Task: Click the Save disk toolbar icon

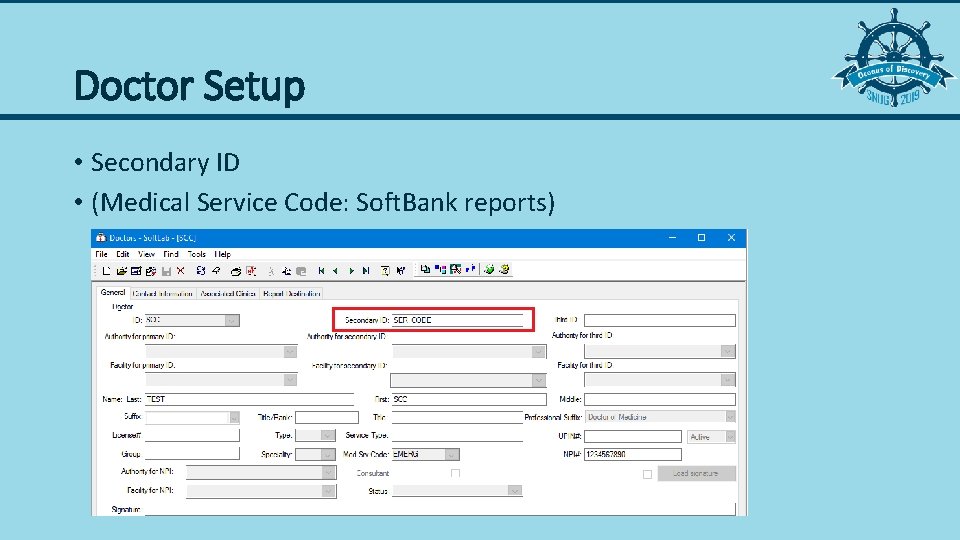Action: click(166, 271)
